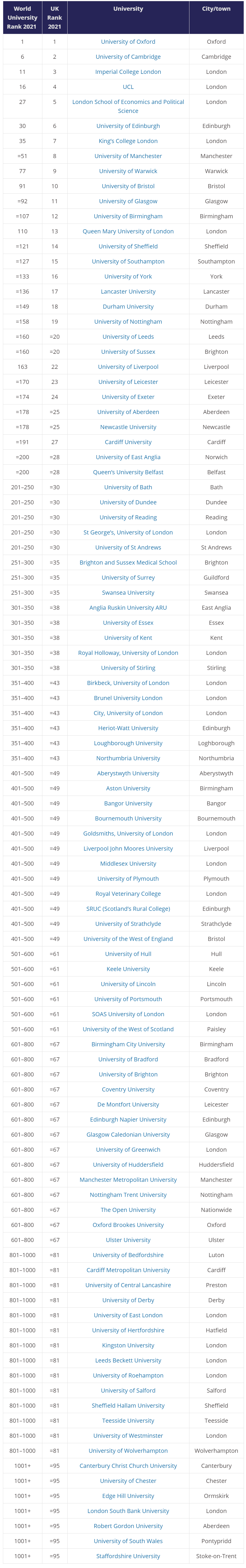Click the University of Edinburgh link

(128, 126)
